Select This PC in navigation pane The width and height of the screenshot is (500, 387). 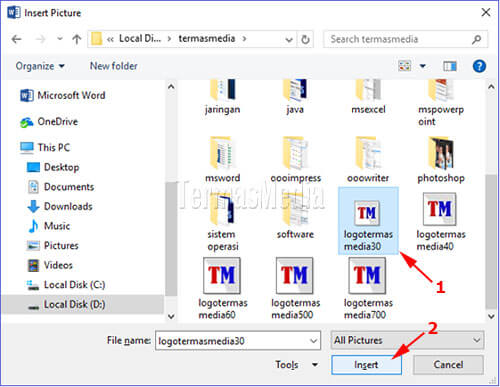tap(45, 147)
